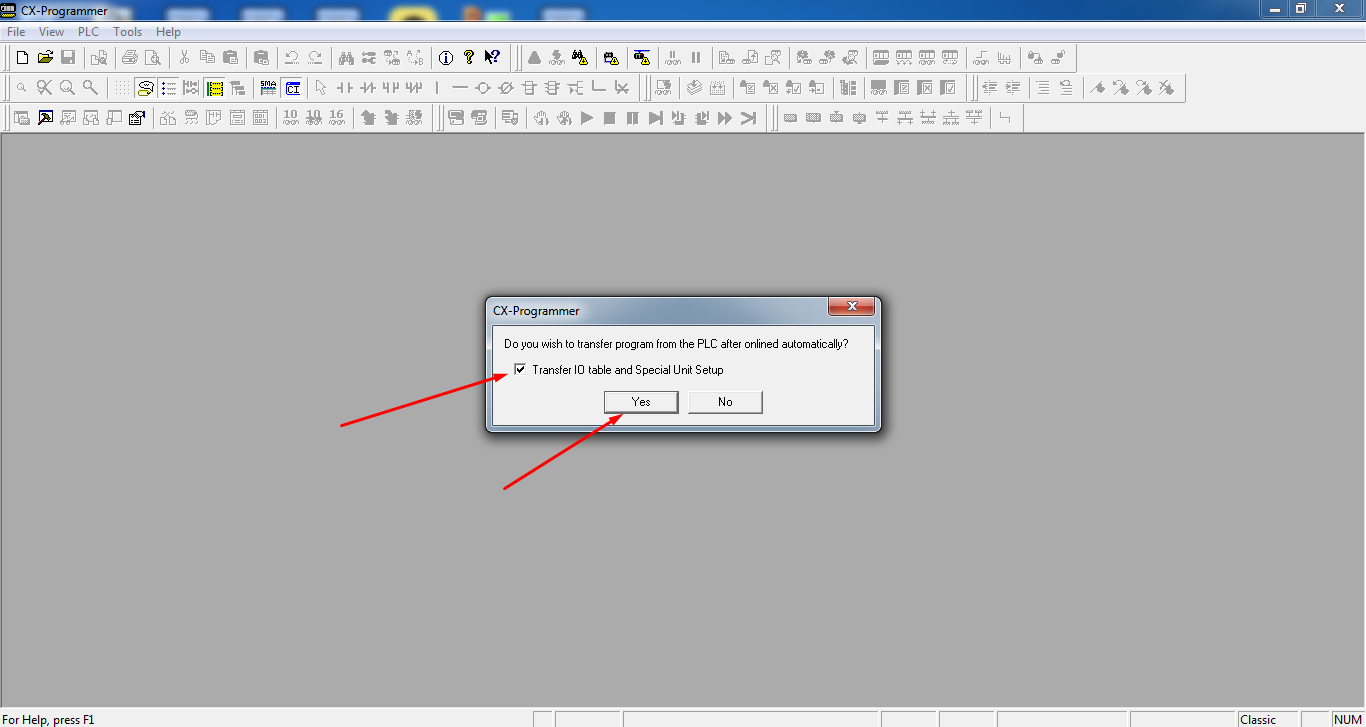
Task: Click the simulation Stop square icon
Action: coord(610,118)
